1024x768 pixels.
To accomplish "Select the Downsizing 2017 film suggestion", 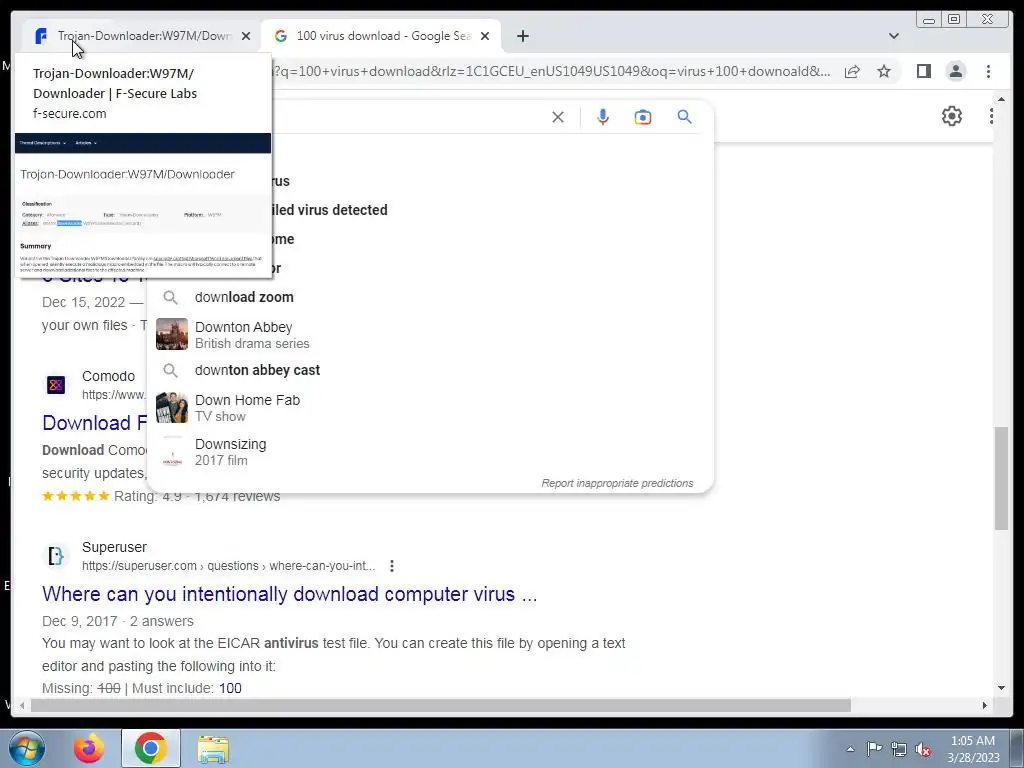I will point(430,451).
